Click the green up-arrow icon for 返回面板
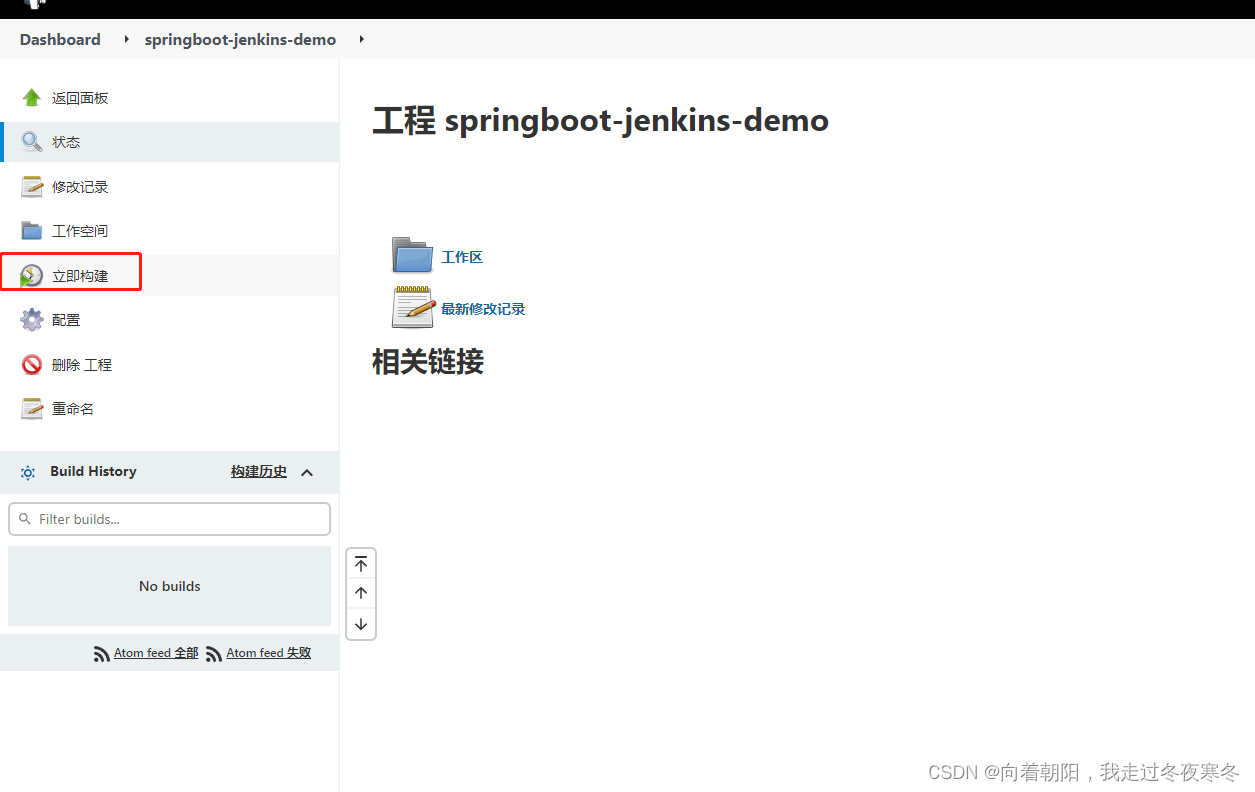The height and width of the screenshot is (792, 1255). (x=32, y=98)
